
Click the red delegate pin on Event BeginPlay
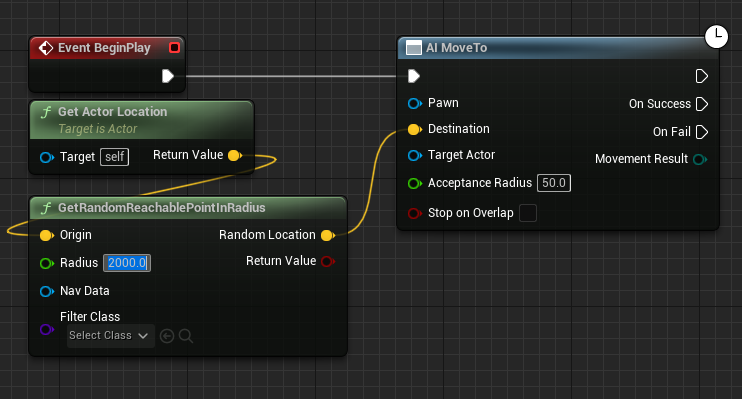[x=174, y=47]
